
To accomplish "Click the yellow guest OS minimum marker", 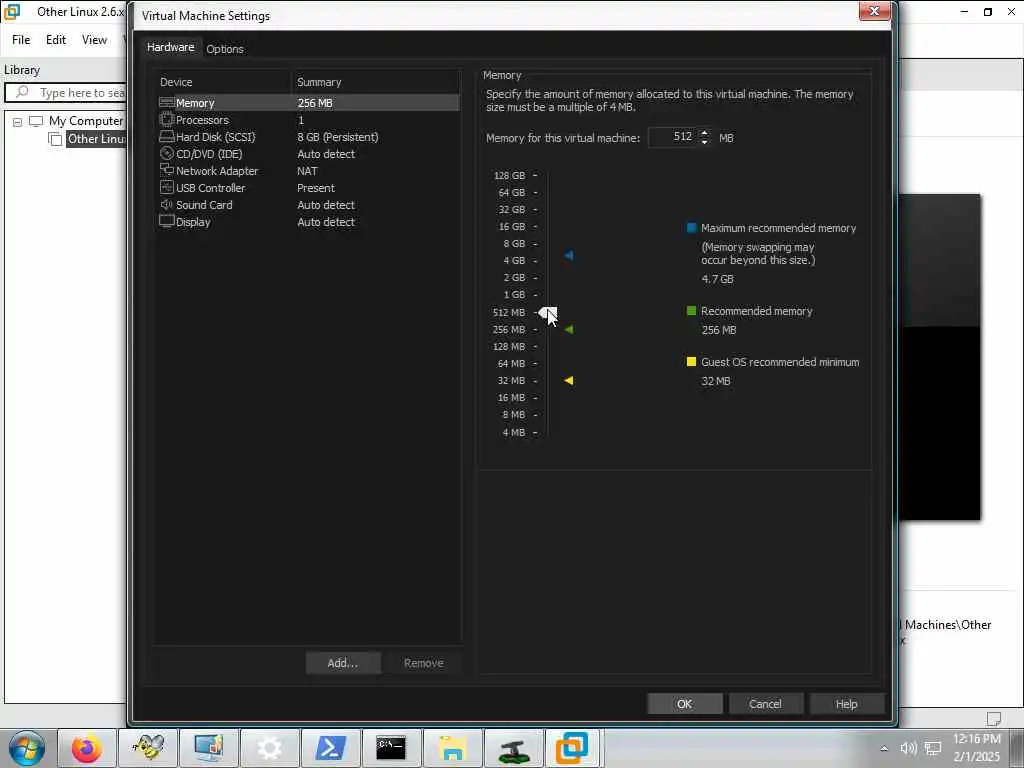I will (x=569, y=380).
